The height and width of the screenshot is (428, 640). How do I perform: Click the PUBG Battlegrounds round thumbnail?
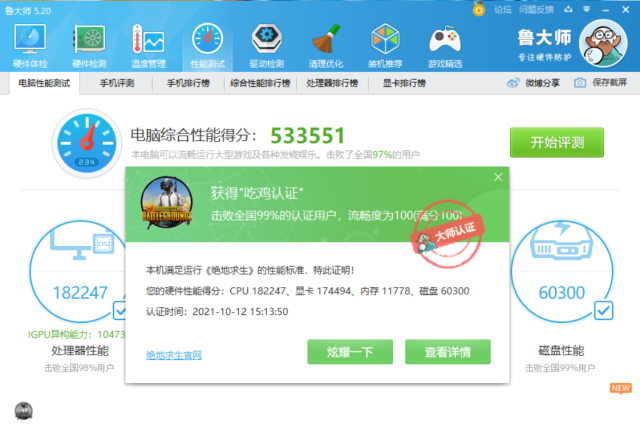(x=167, y=202)
